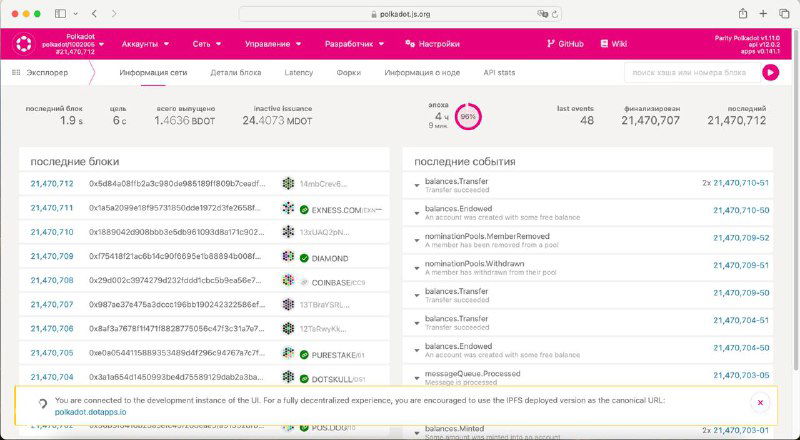Focus the block hash search field
This screenshot has width=800, height=440.
690,72
